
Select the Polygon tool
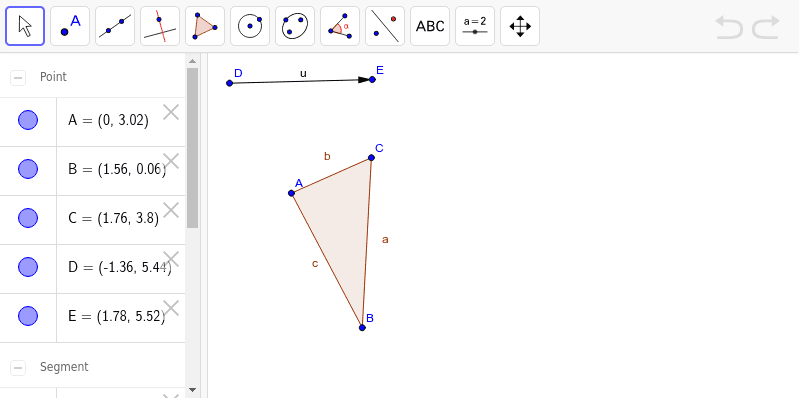pyautogui.click(x=205, y=26)
